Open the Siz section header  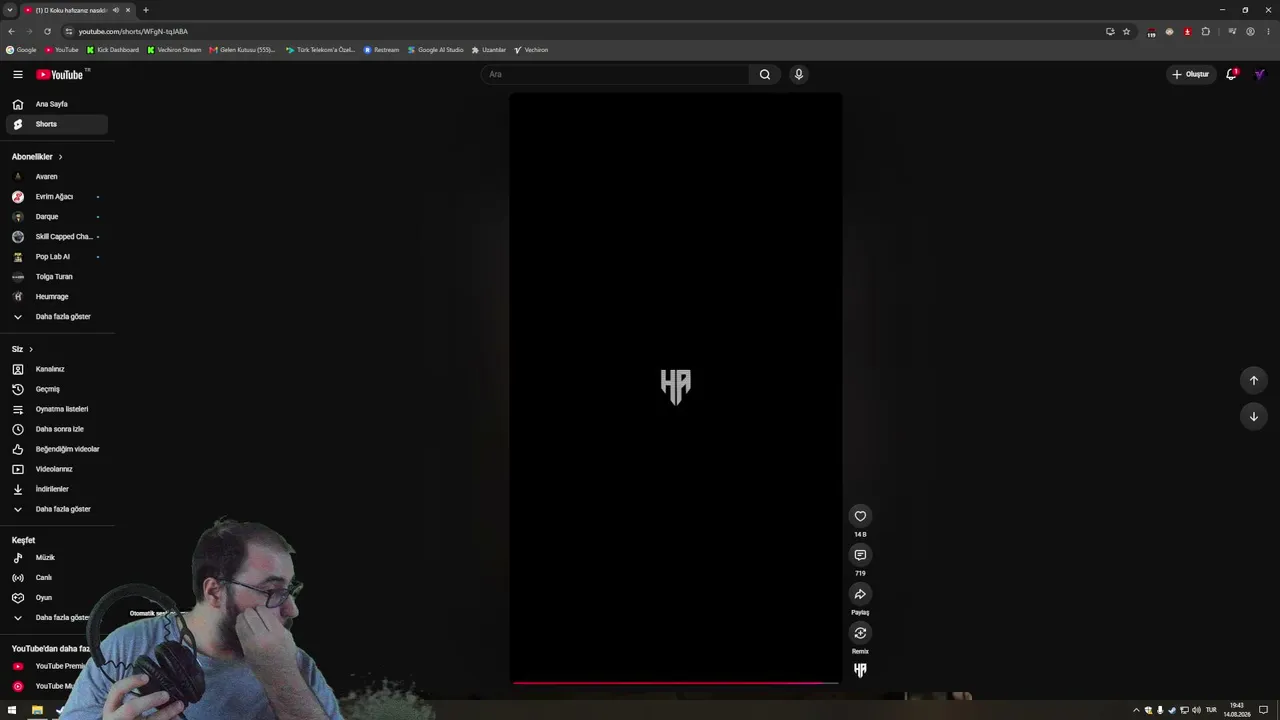click(x=22, y=349)
